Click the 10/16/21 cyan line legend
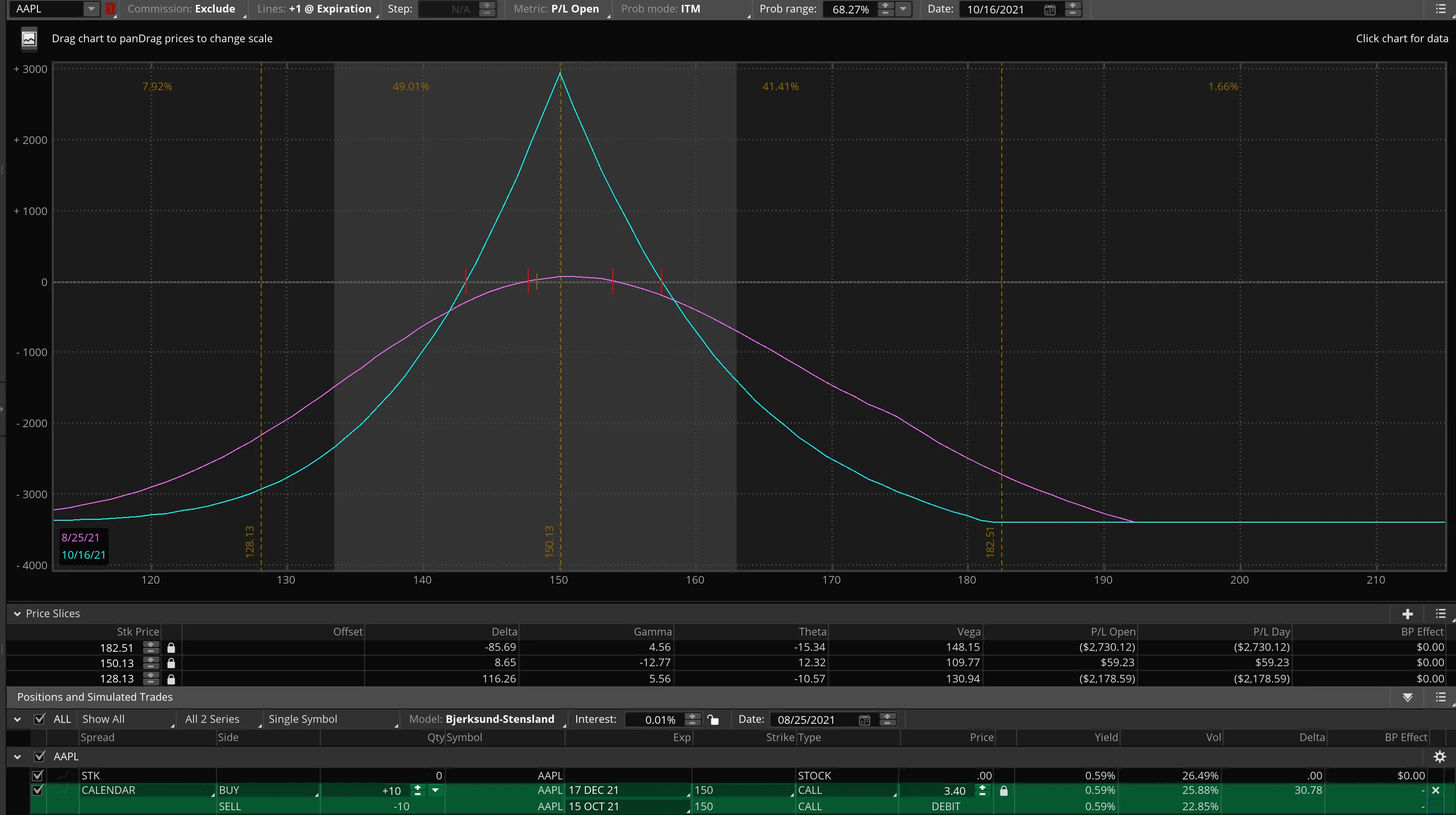The image size is (1456, 815). (84, 555)
